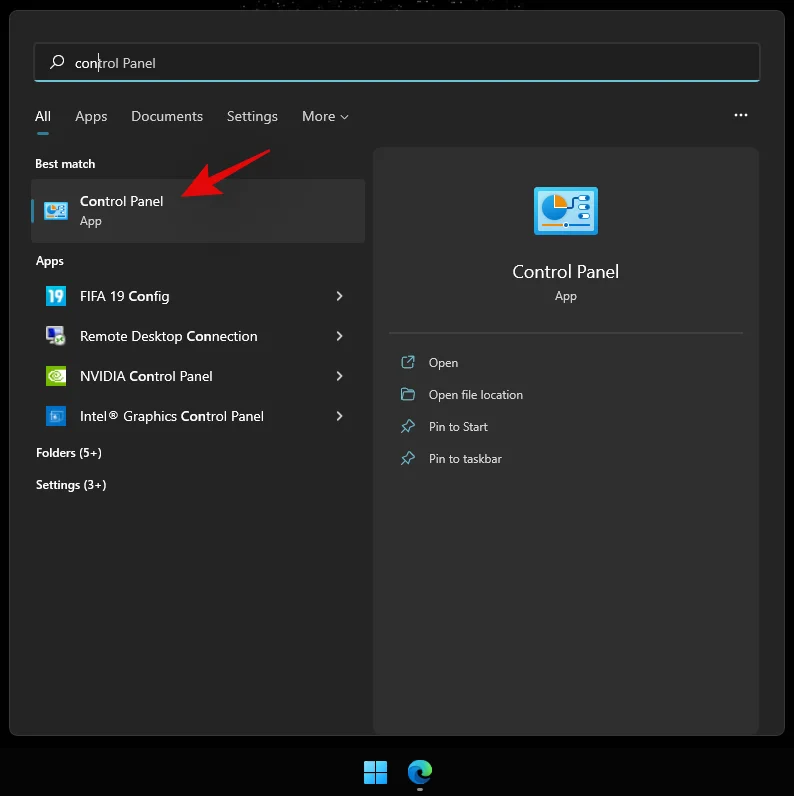Click the Pin to taskbar pin icon
Image resolution: width=794 pixels, height=796 pixels.
(408, 458)
